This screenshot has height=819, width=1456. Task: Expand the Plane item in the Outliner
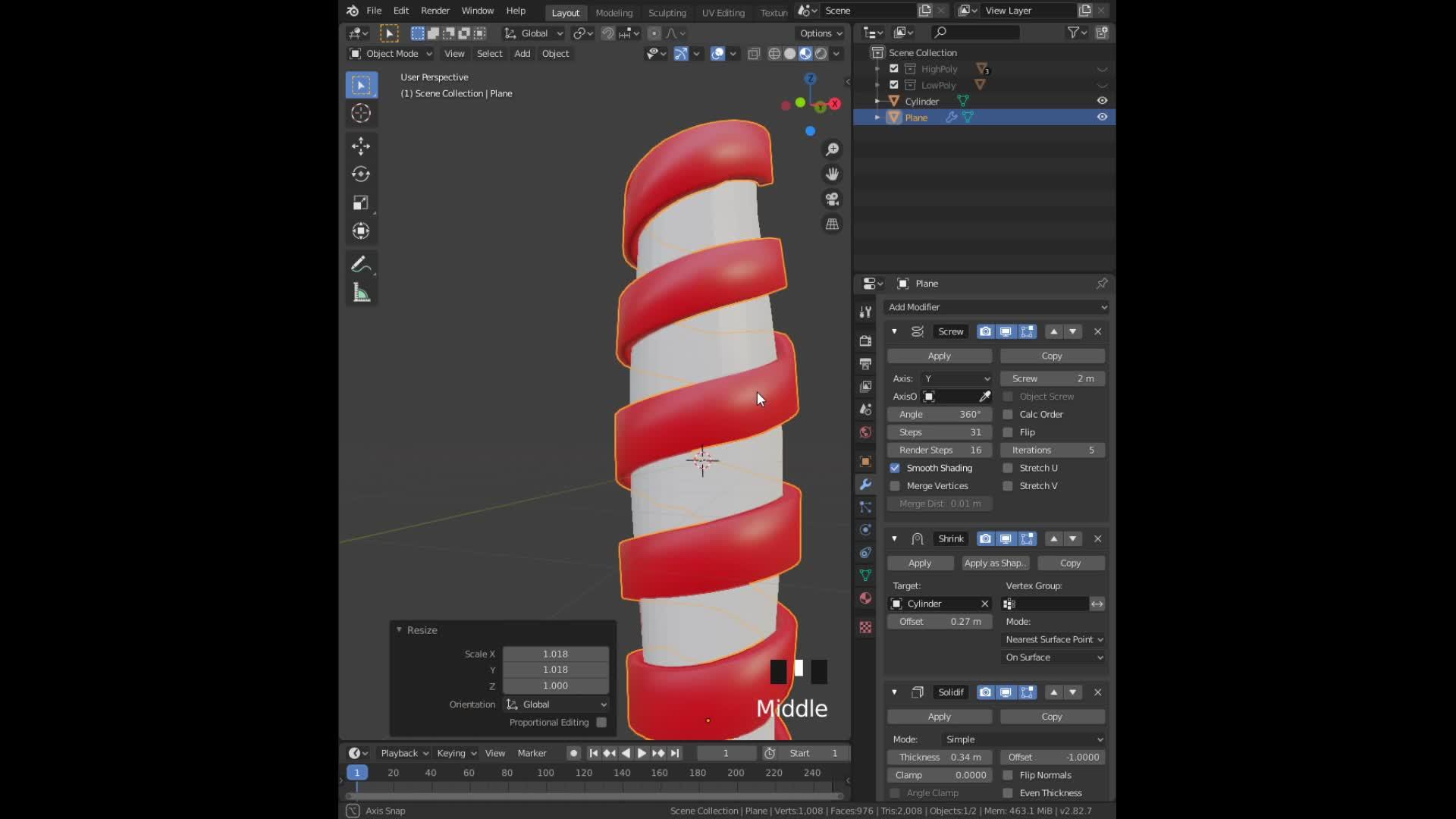(x=877, y=117)
